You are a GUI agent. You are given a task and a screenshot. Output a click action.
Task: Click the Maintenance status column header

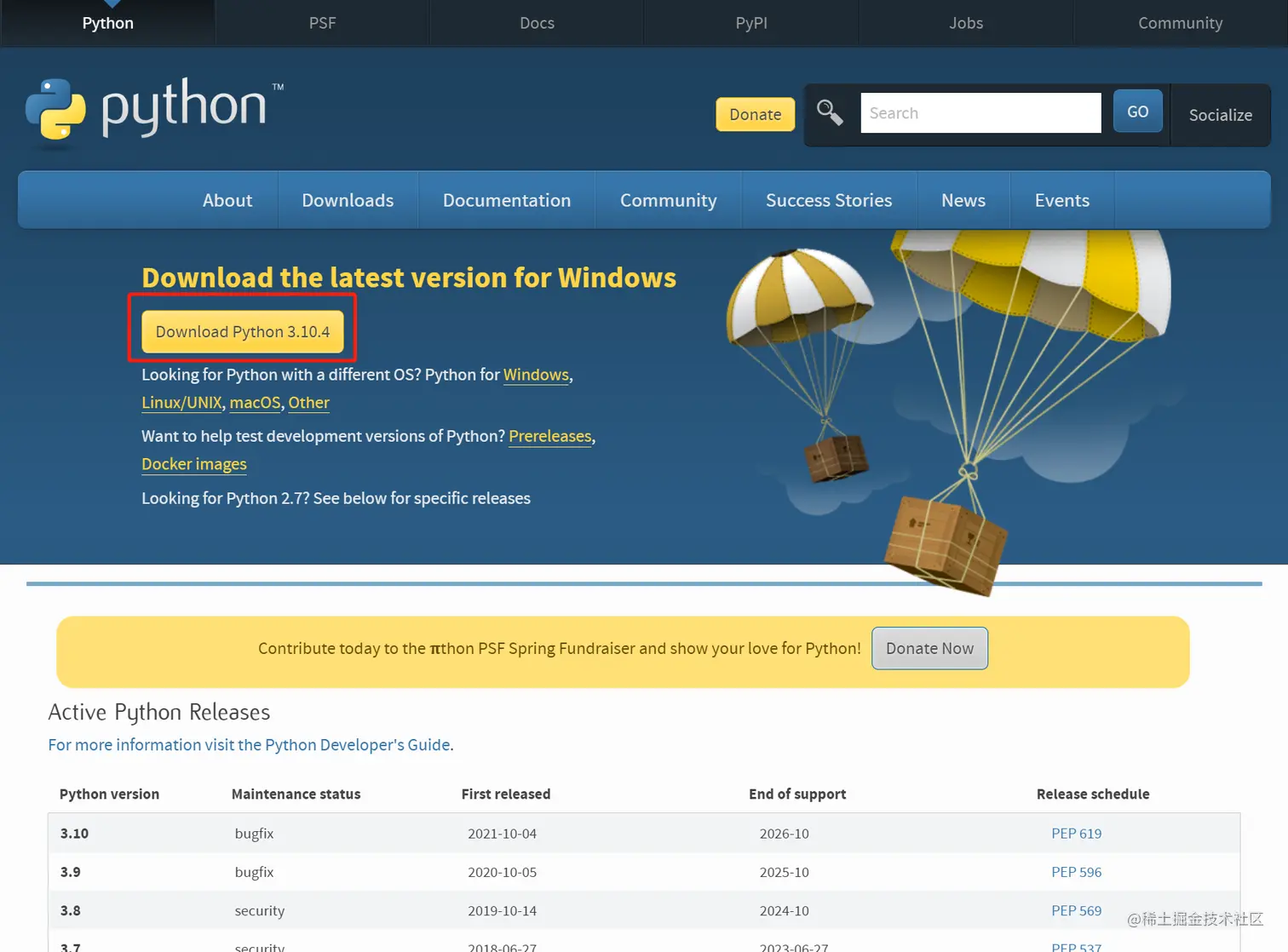296,794
